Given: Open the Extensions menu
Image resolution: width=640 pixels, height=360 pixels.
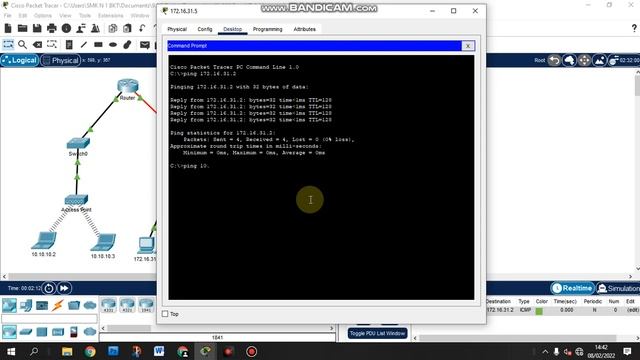Looking at the screenshot, I should click(x=111, y=16).
